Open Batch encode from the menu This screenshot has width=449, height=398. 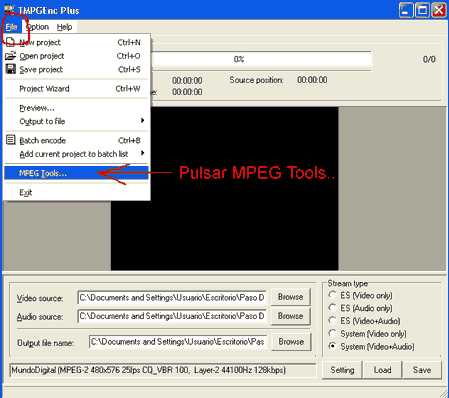[x=77, y=140]
